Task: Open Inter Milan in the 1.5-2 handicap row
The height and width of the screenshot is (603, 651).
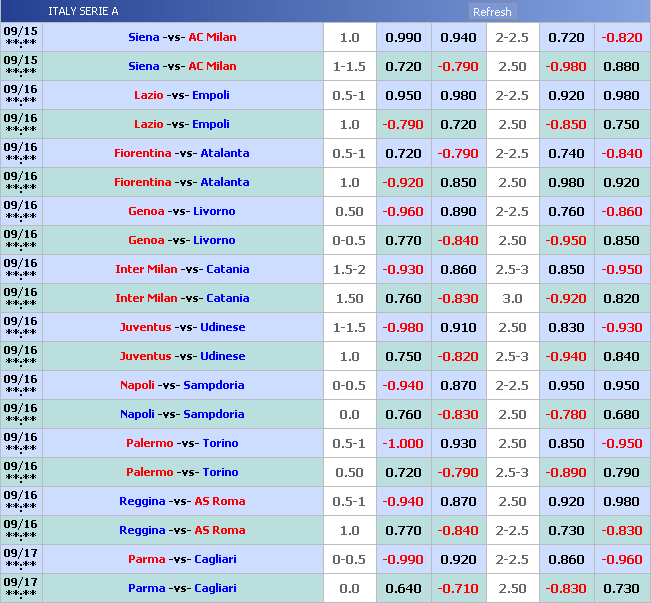Action: coord(144,269)
